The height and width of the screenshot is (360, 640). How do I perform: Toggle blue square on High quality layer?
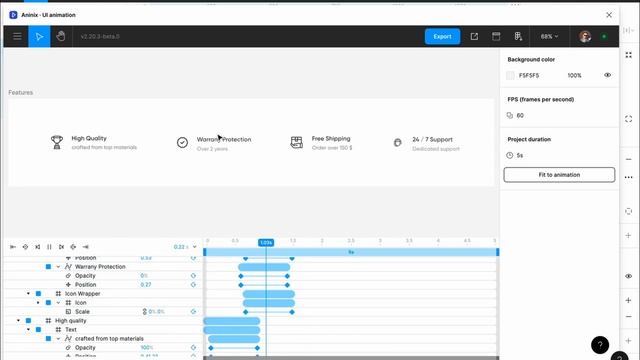click(x=28, y=321)
